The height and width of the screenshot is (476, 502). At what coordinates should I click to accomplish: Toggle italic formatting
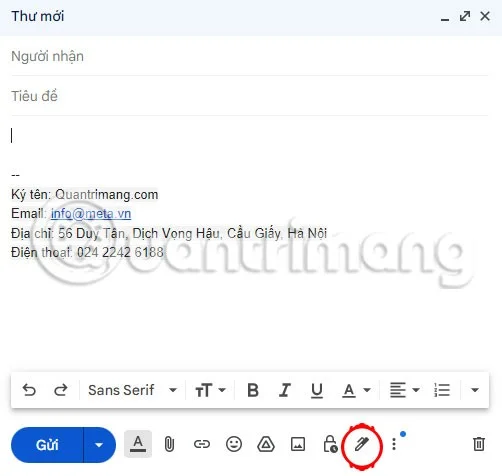285,390
